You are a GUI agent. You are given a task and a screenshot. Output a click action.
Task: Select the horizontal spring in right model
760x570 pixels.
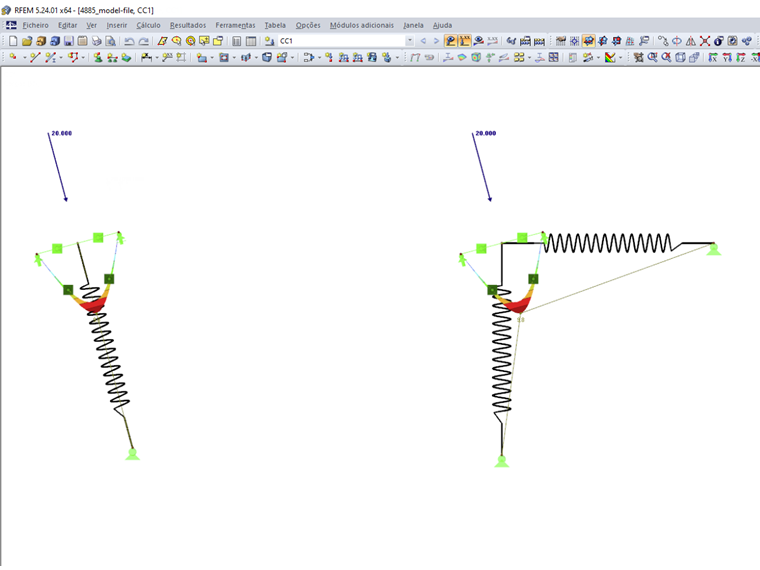(608, 243)
